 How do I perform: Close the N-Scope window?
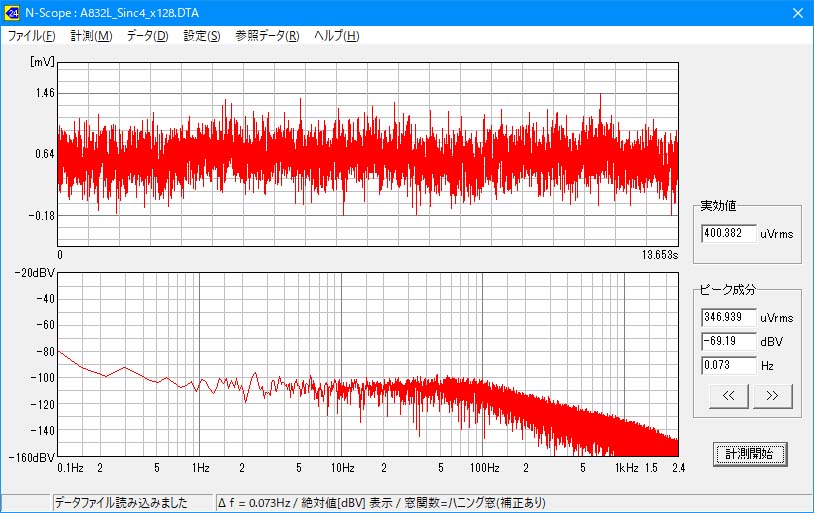796,13
